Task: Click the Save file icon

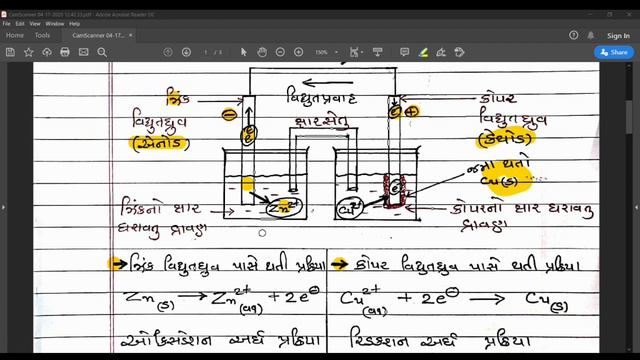Action: [10, 52]
